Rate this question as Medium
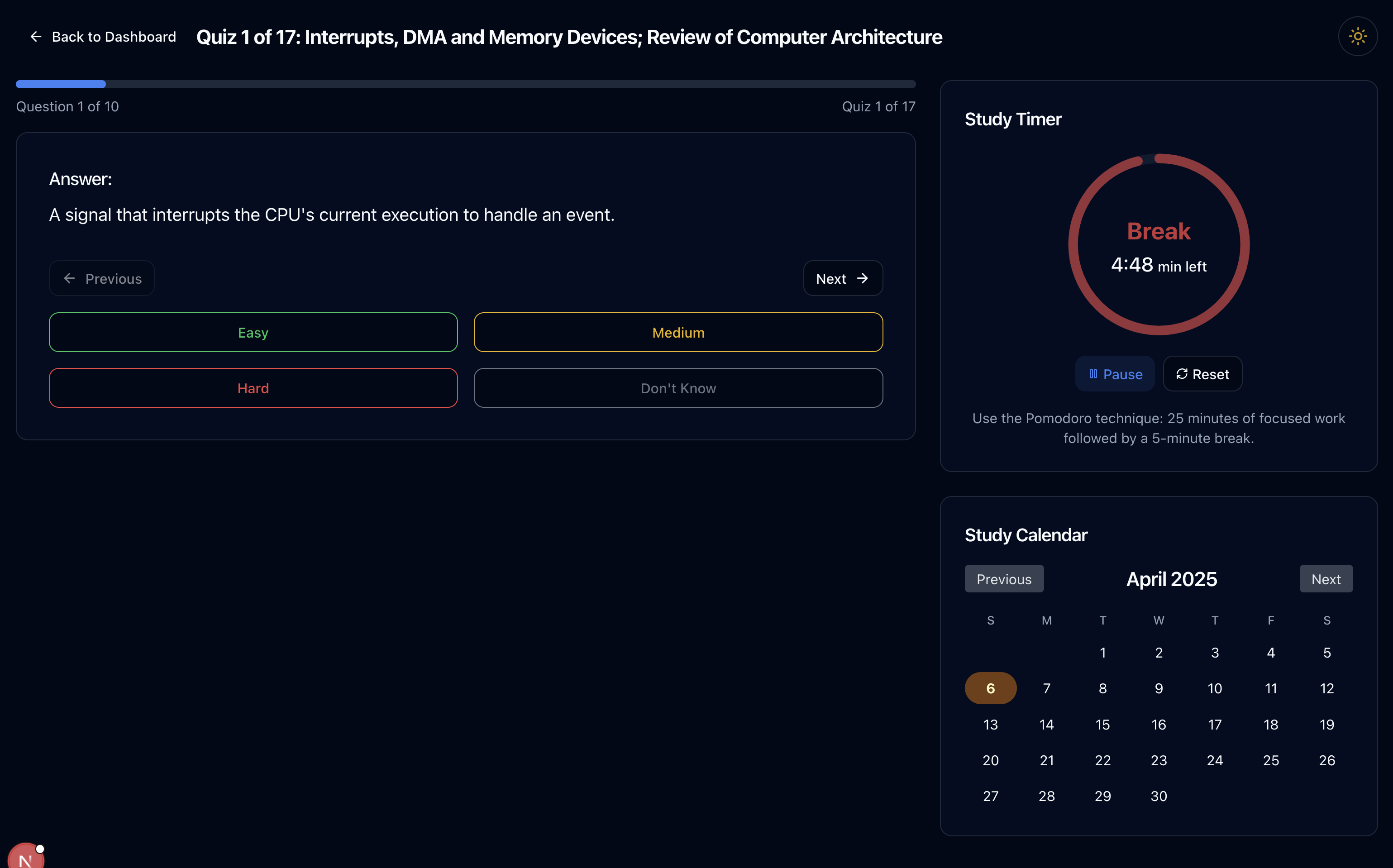This screenshot has width=1393, height=868. (678, 332)
